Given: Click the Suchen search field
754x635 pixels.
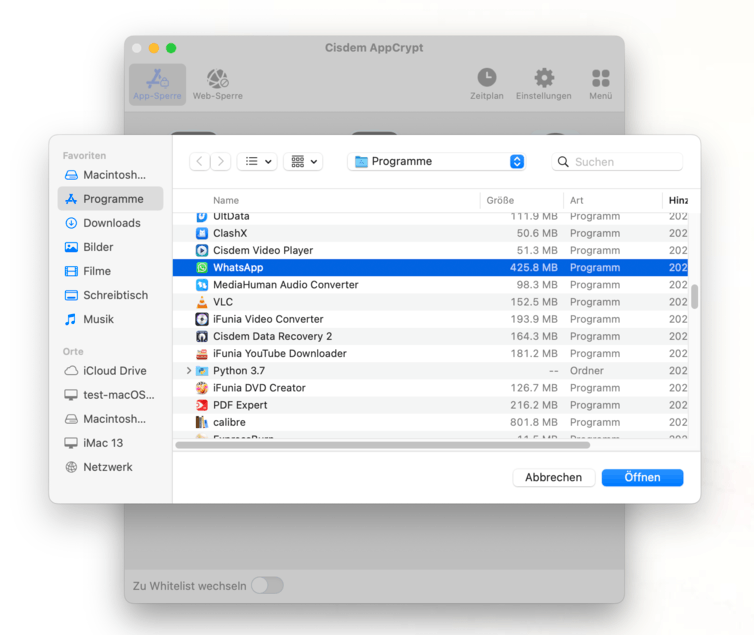Looking at the screenshot, I should 617,162.
